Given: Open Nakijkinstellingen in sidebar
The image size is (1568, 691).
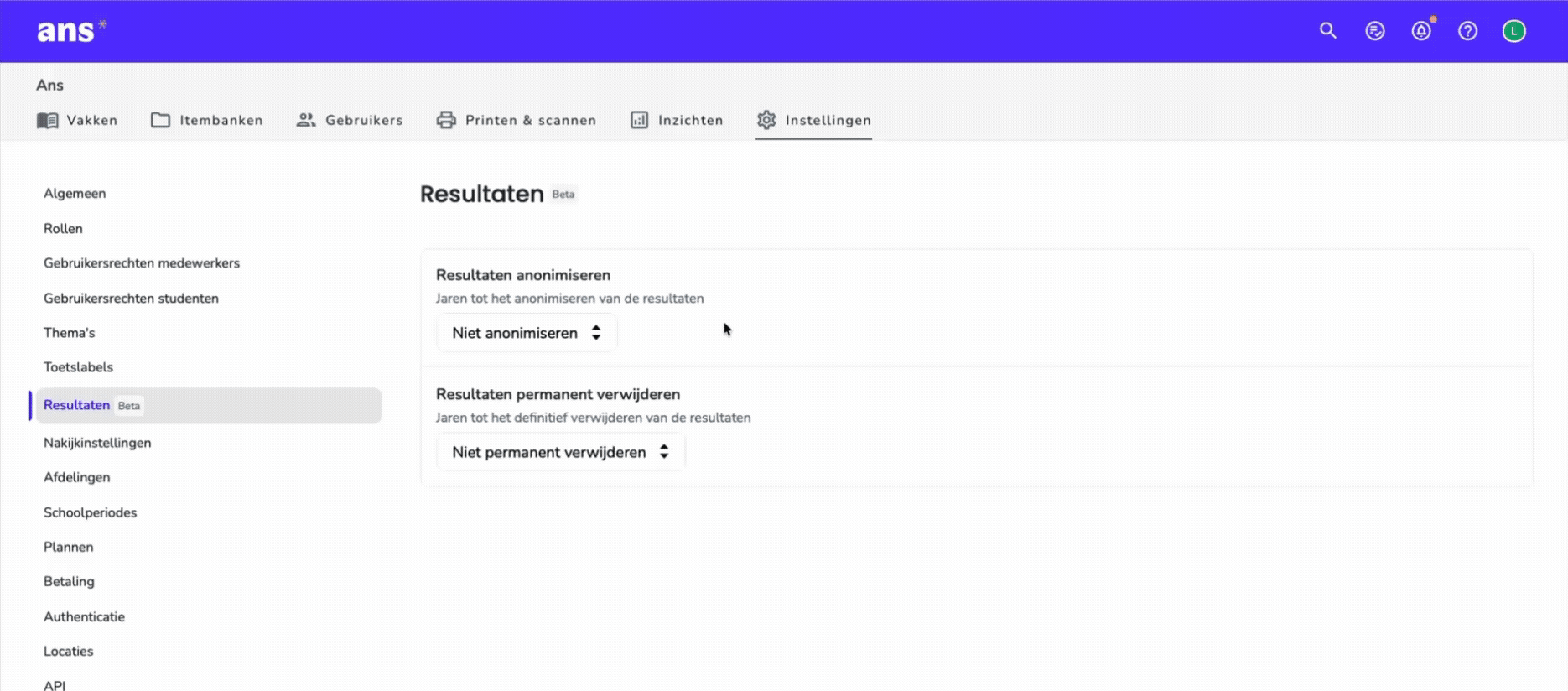Looking at the screenshot, I should (x=97, y=443).
